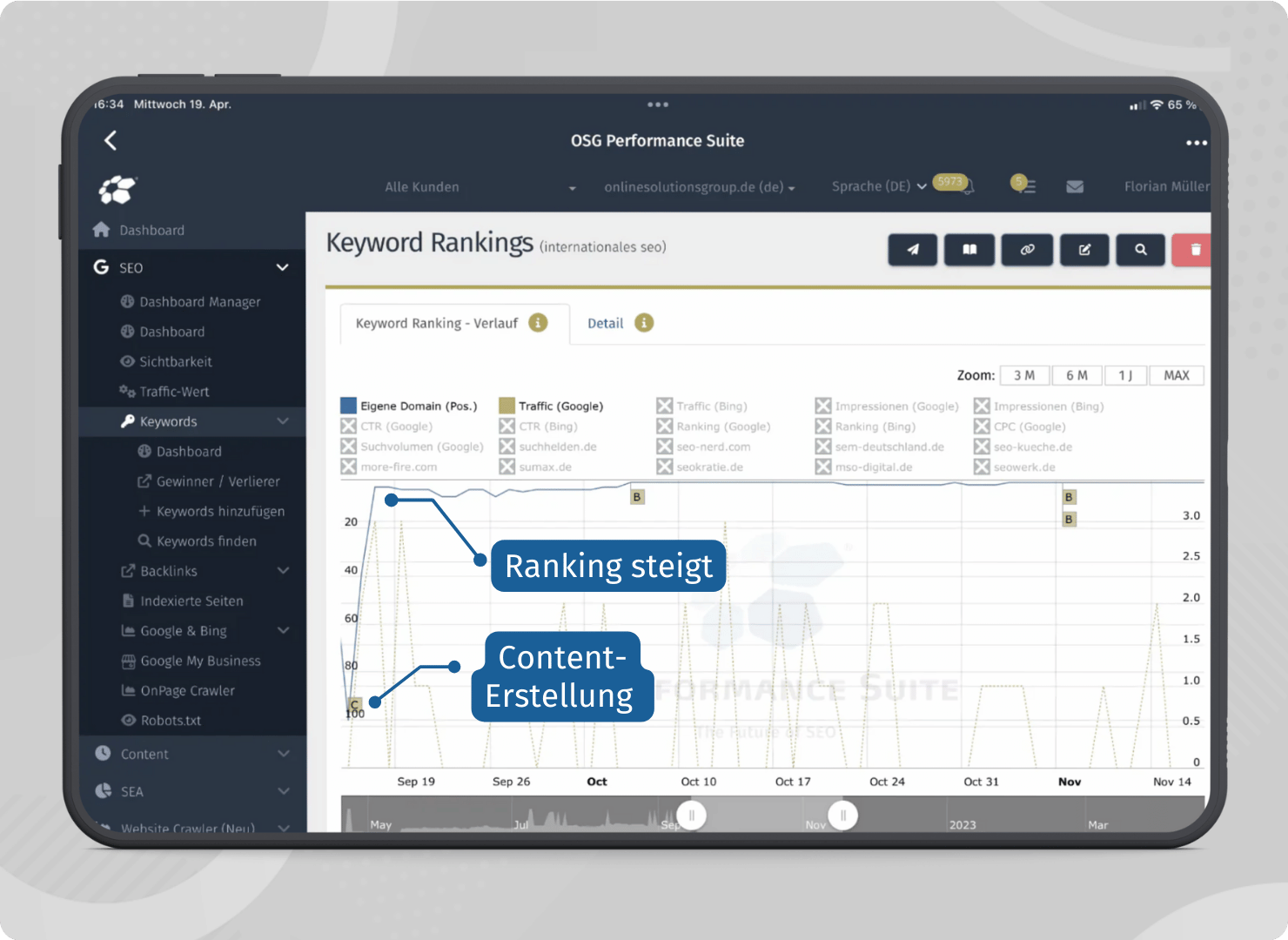The image size is (1288, 940).
Task: Expand the Google & Bing submenu chevron
Action: coord(283,630)
